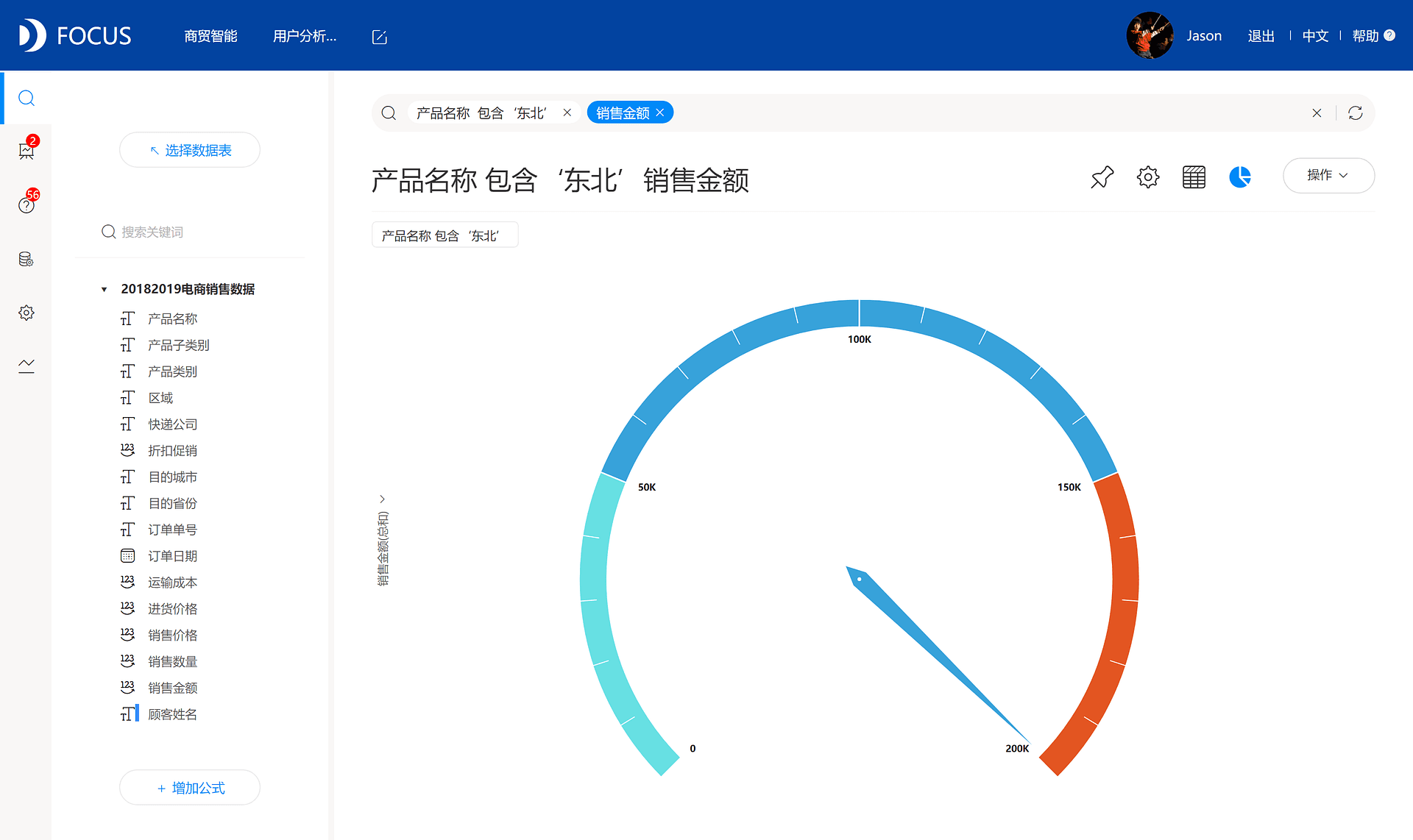Viewport: 1413px width, 840px height.
Task: Select the 运输成本 column
Action: point(172,583)
